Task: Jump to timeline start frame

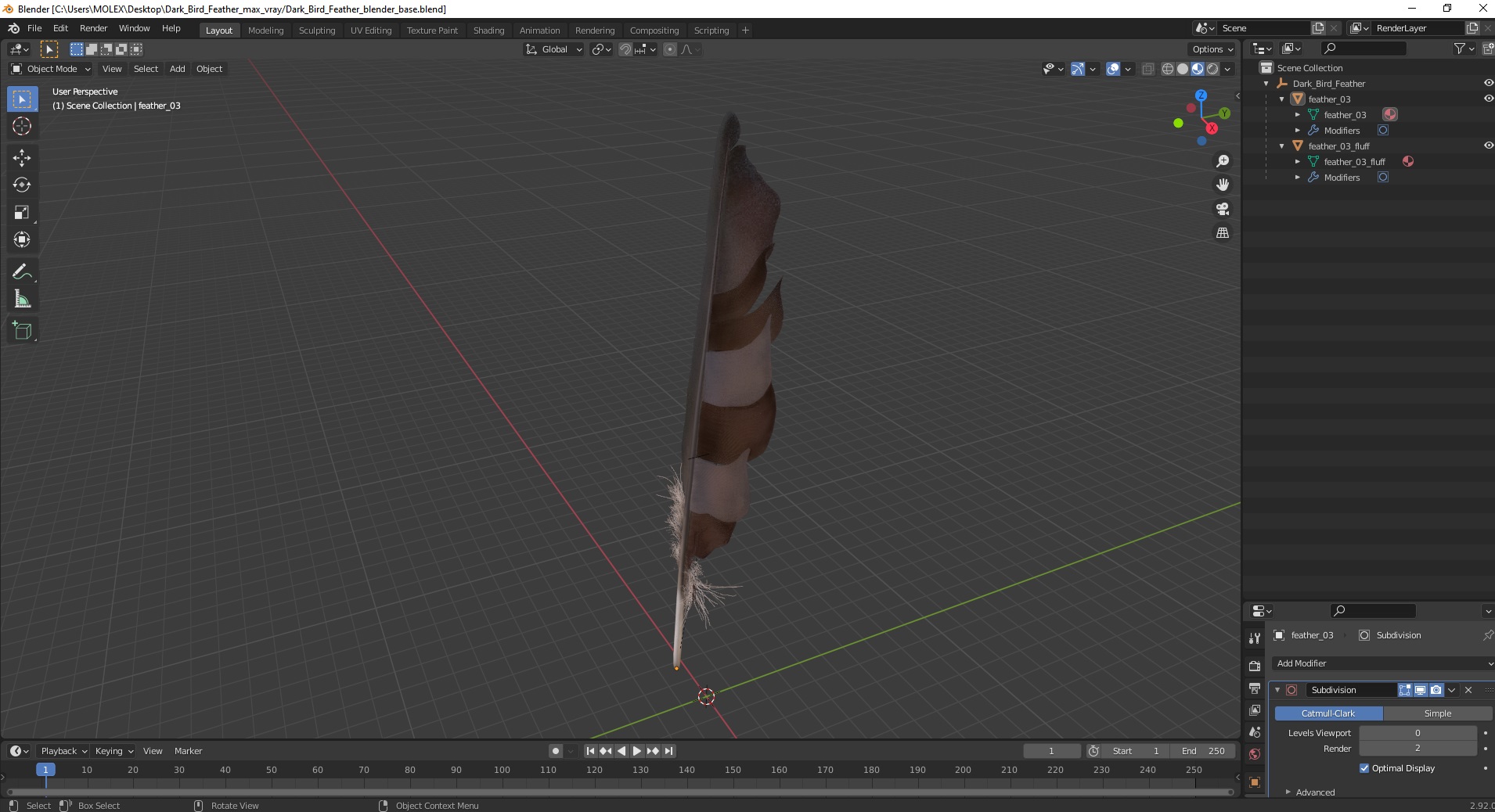Action: (591, 751)
